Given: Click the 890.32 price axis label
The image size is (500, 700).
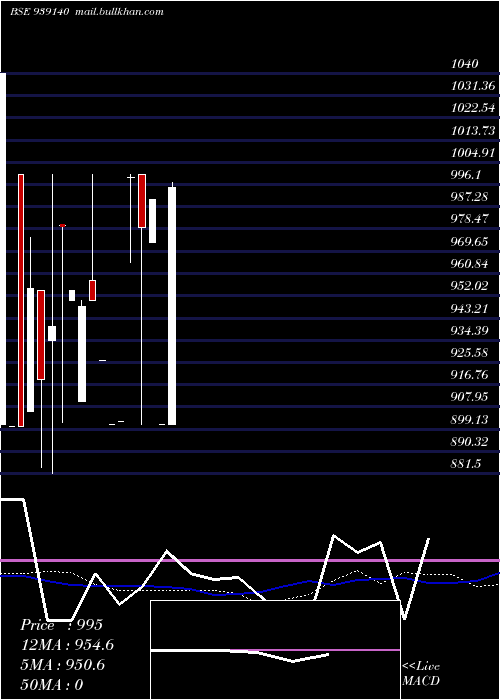Looking at the screenshot, I should tap(469, 442).
